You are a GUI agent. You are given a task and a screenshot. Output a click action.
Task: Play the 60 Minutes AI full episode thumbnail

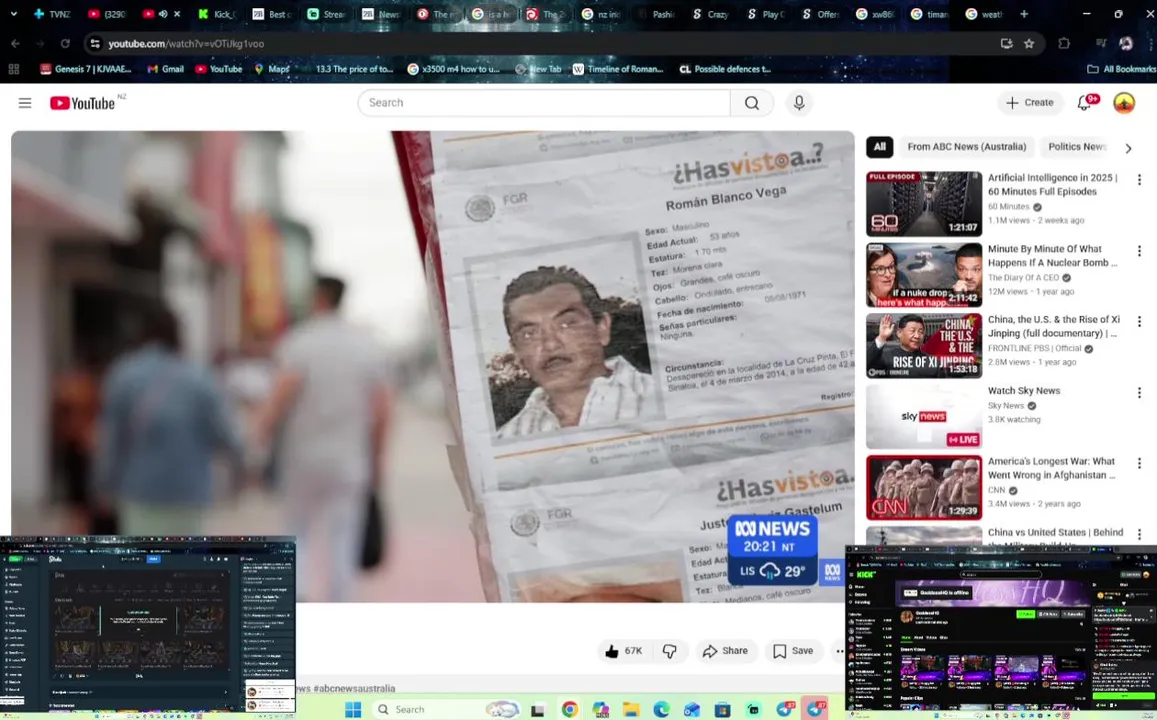pos(924,204)
